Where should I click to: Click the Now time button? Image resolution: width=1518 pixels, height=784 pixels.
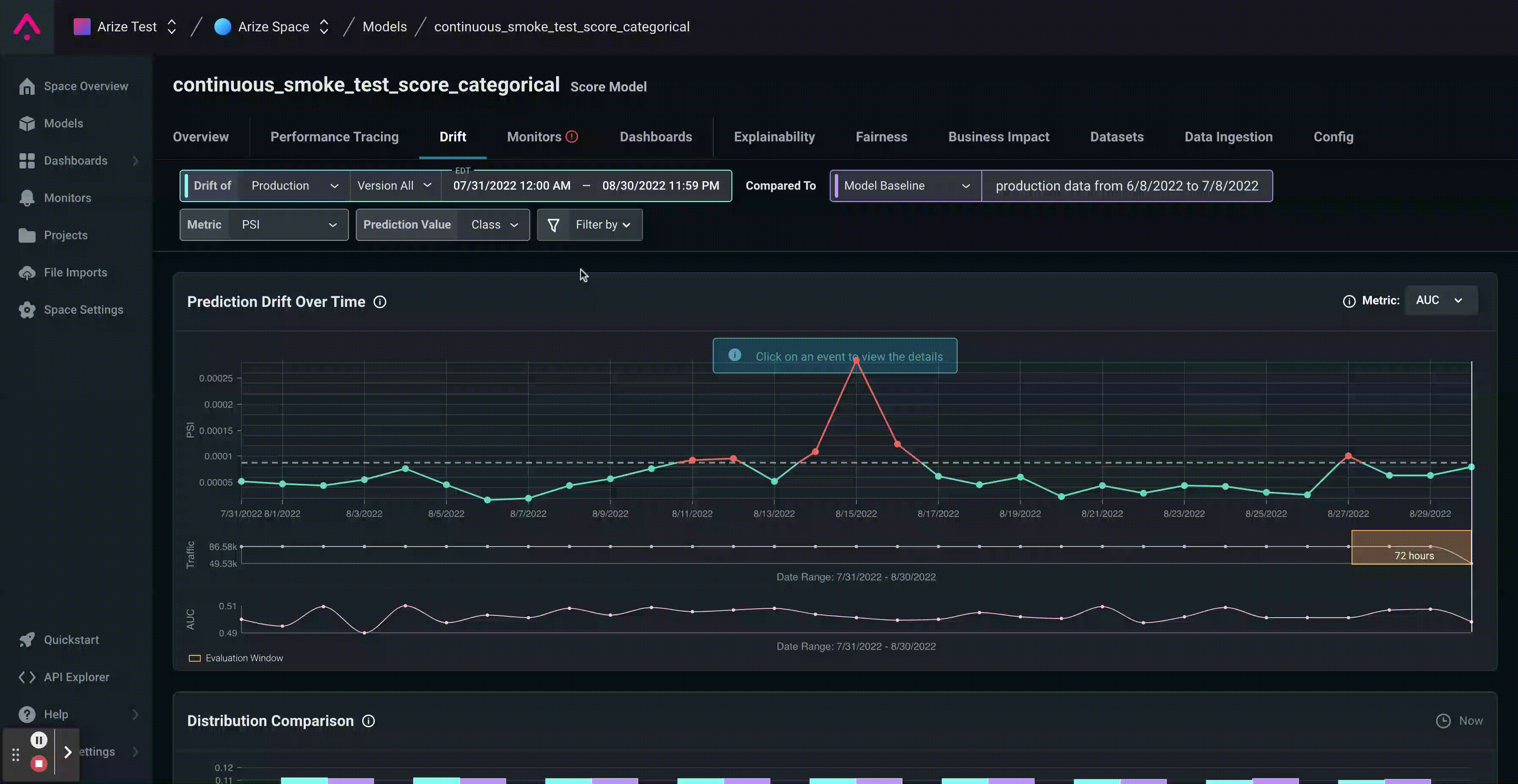[x=1460, y=721]
